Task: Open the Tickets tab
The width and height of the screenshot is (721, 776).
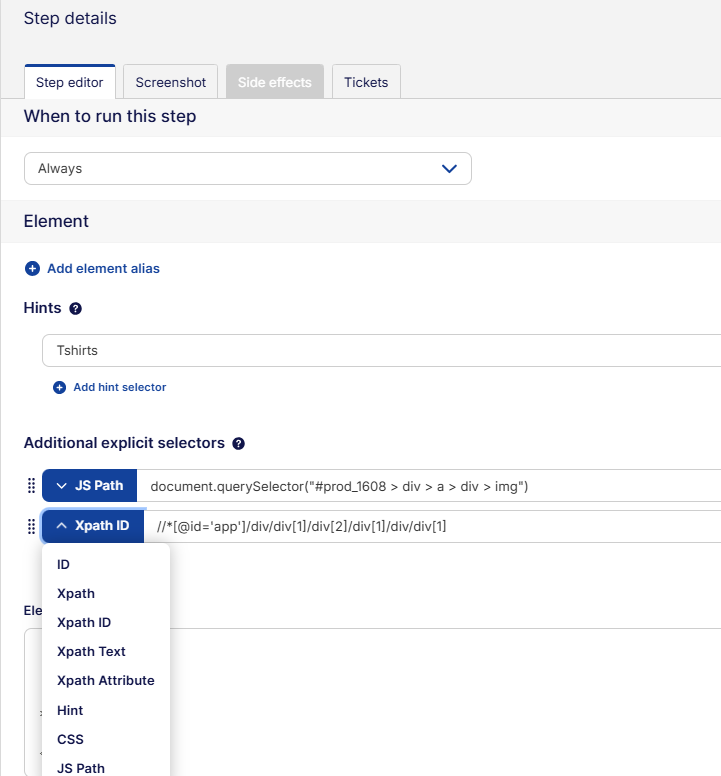Action: (366, 82)
